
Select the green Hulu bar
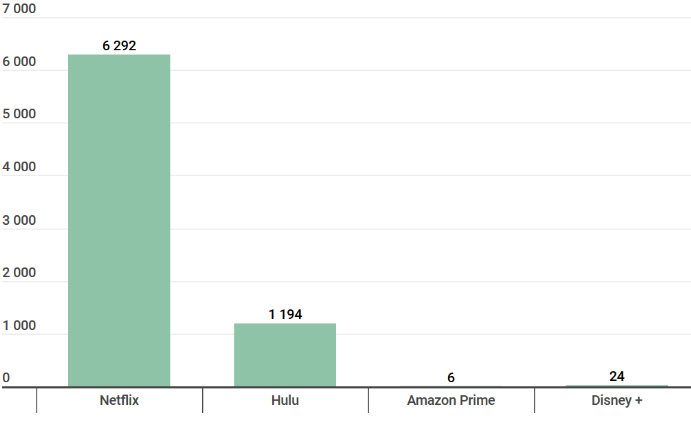point(285,355)
